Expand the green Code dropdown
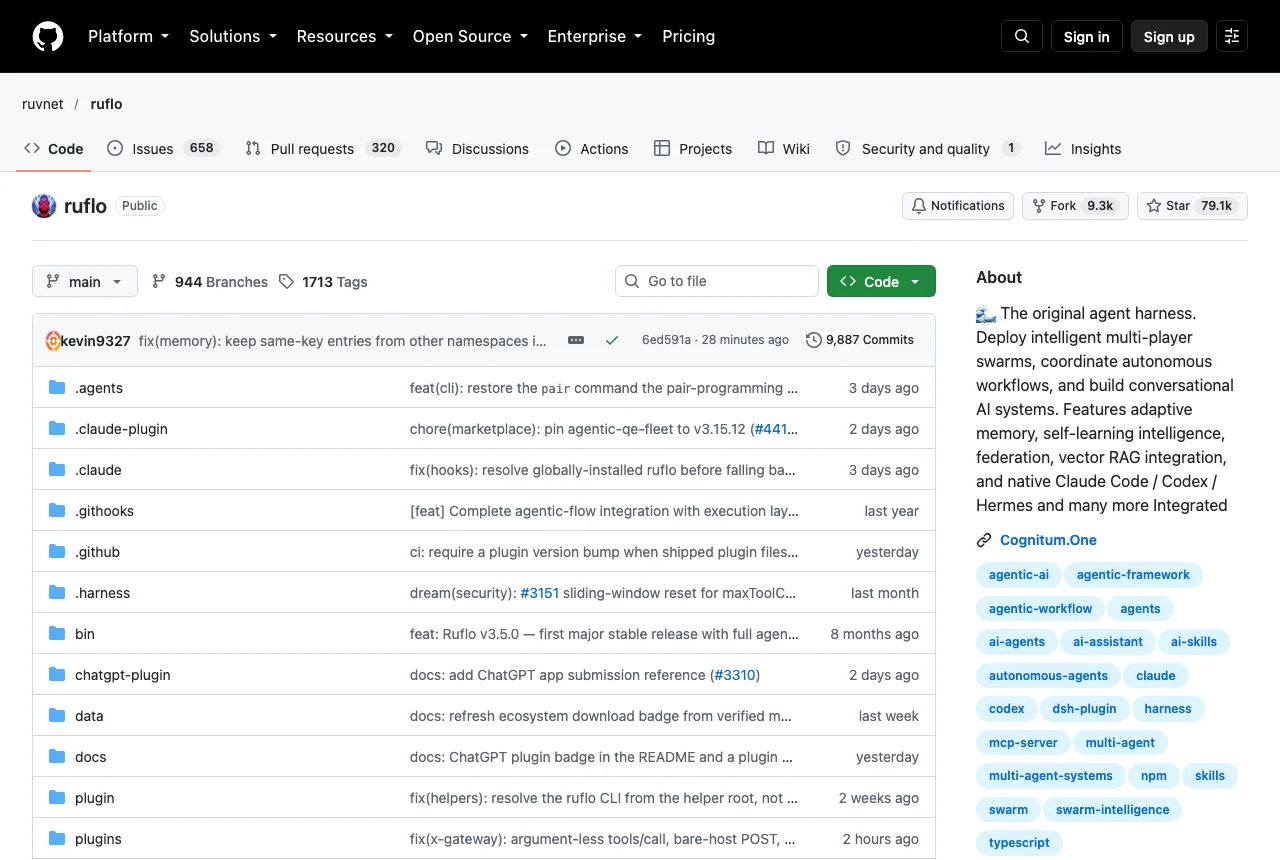The height and width of the screenshot is (860, 1280). (881, 281)
